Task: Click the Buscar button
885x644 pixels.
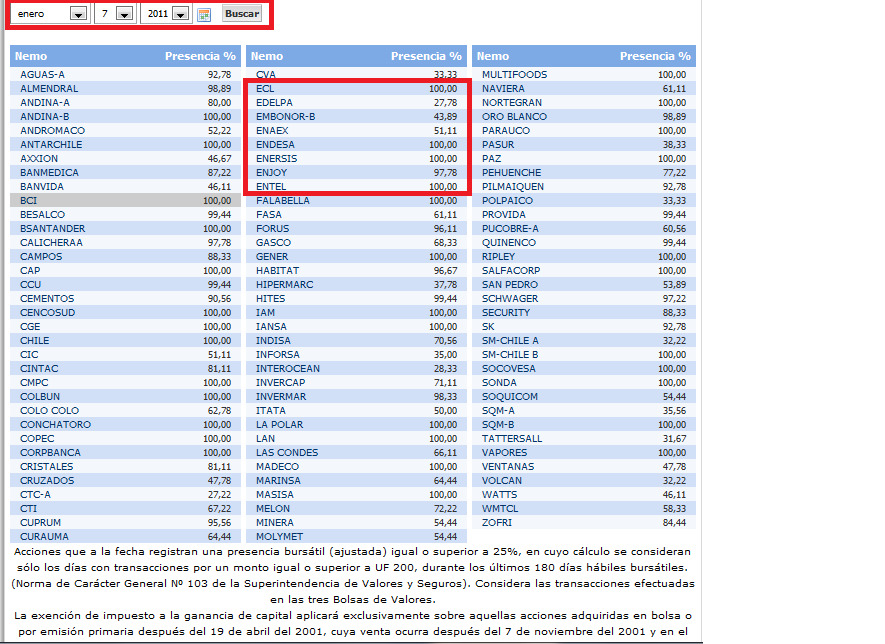Action: coord(242,14)
